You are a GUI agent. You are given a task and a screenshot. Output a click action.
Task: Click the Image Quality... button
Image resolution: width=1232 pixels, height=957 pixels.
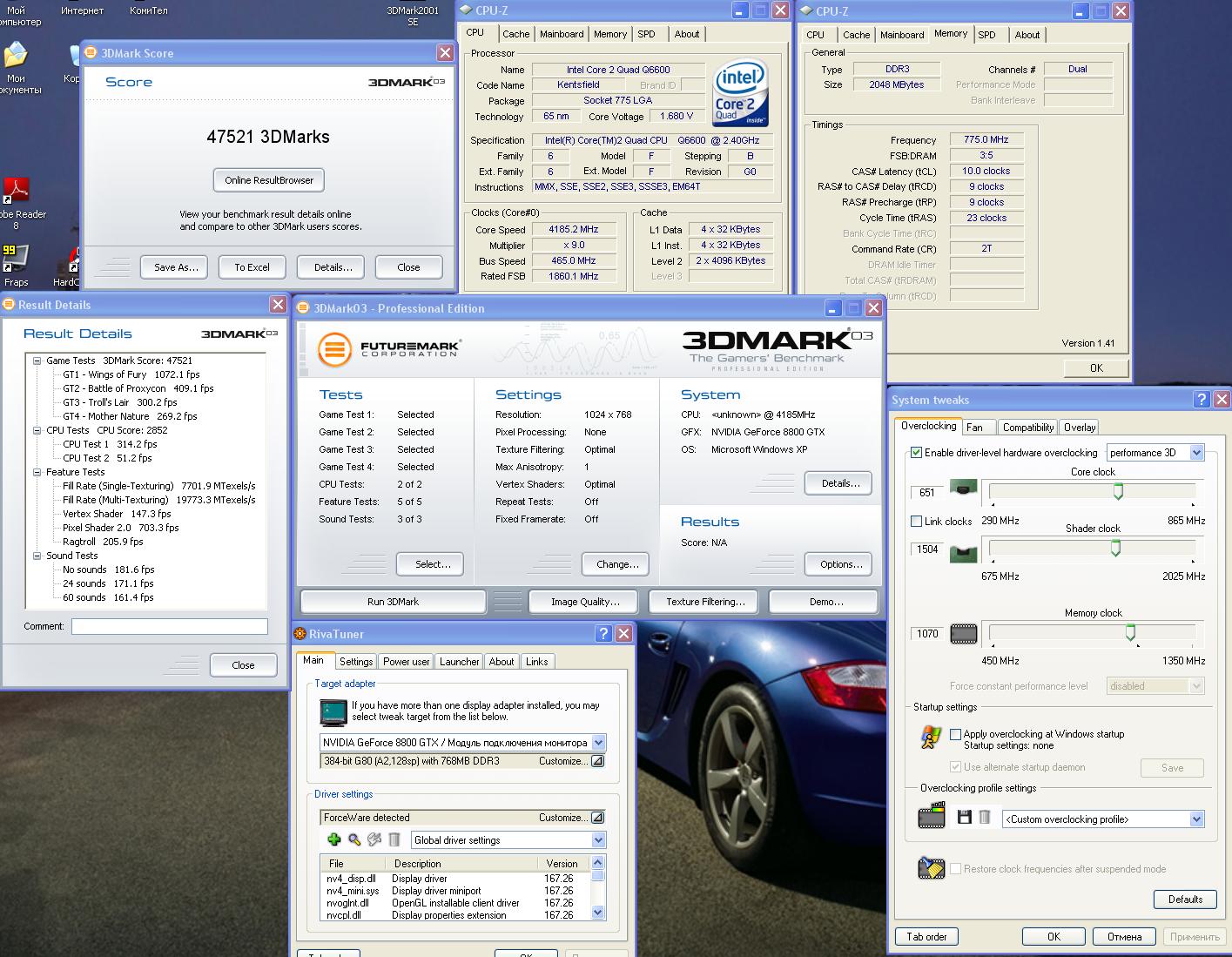585,602
